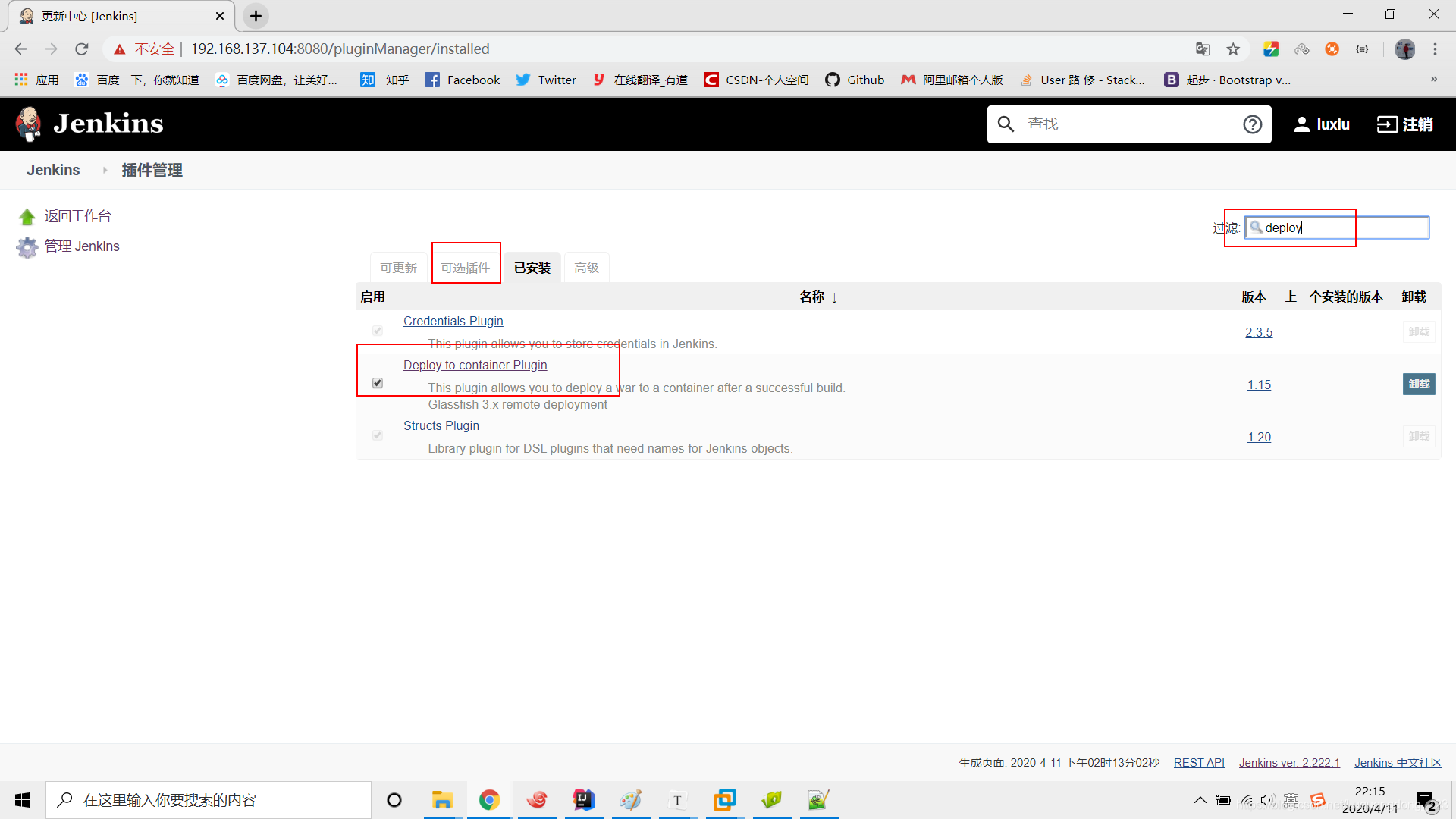
Task: Close the 更新中心 [Jenkins] tab
Action: [220, 16]
